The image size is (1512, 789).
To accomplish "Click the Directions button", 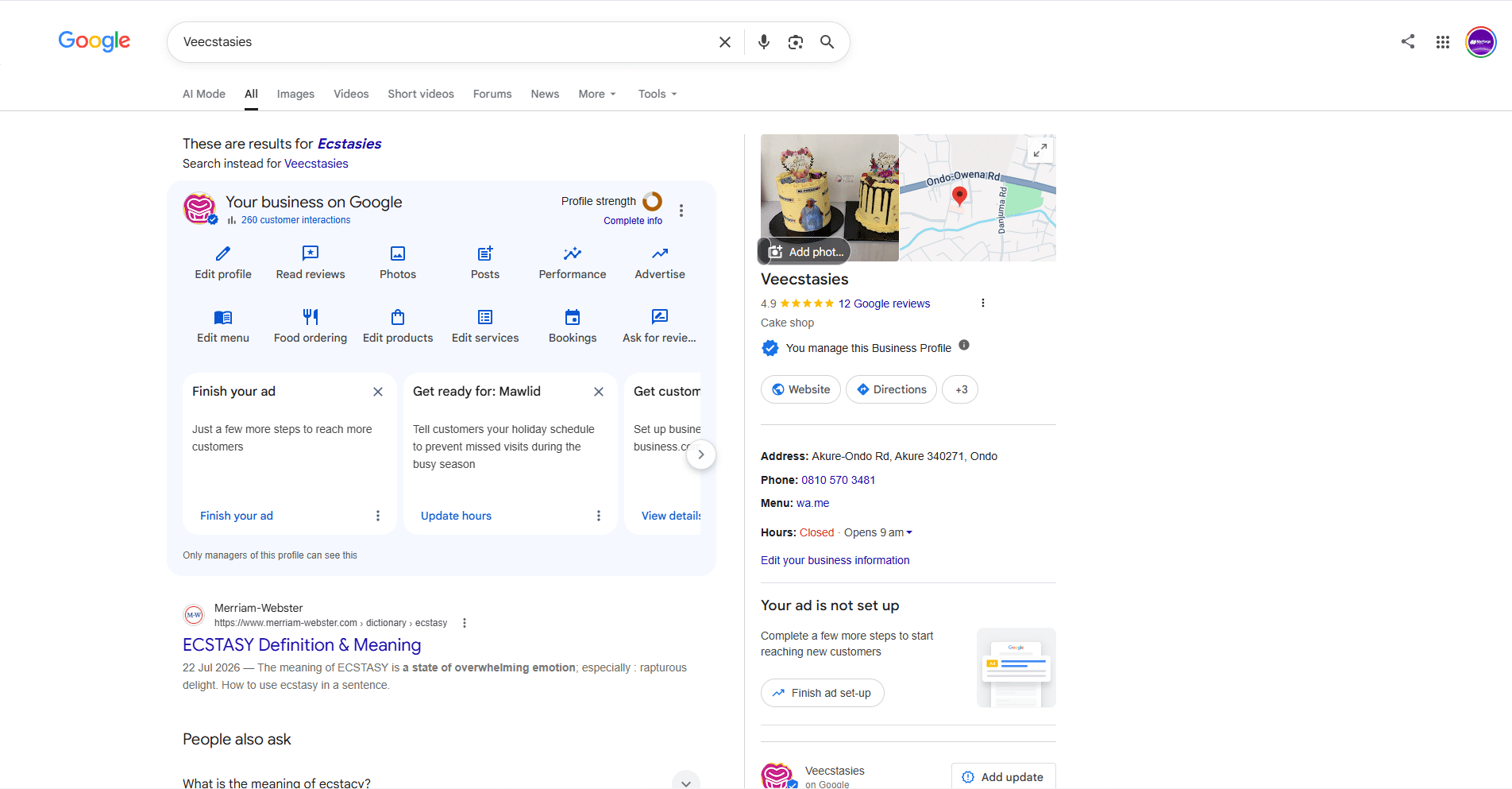I will pyautogui.click(x=892, y=389).
